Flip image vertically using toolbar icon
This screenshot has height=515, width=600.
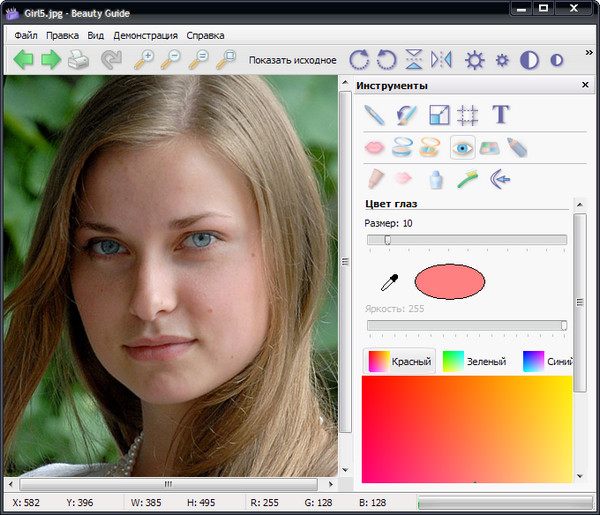(x=414, y=60)
